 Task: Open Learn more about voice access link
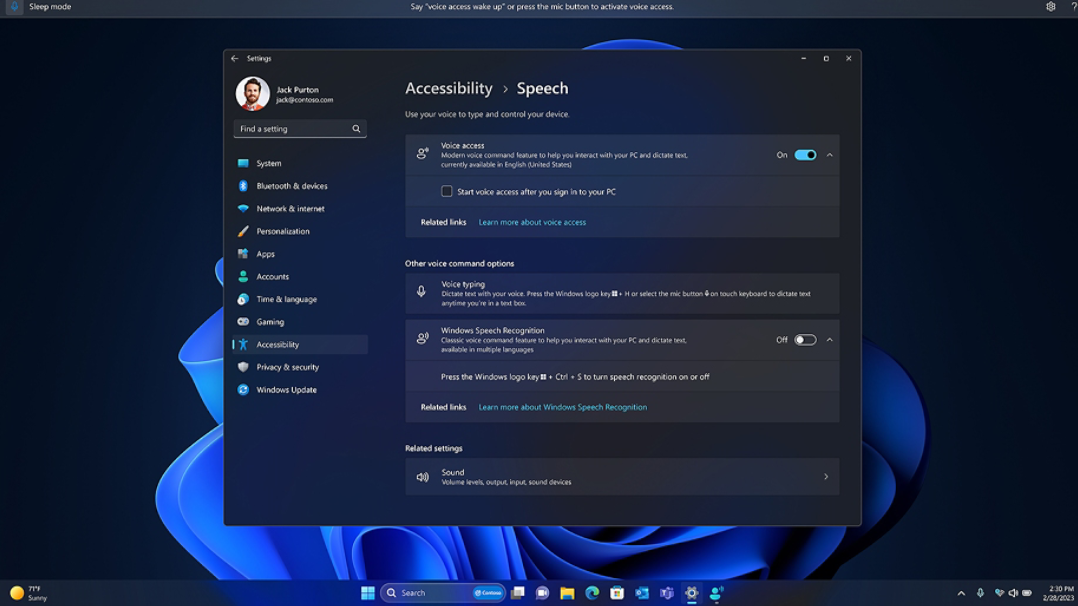532,222
